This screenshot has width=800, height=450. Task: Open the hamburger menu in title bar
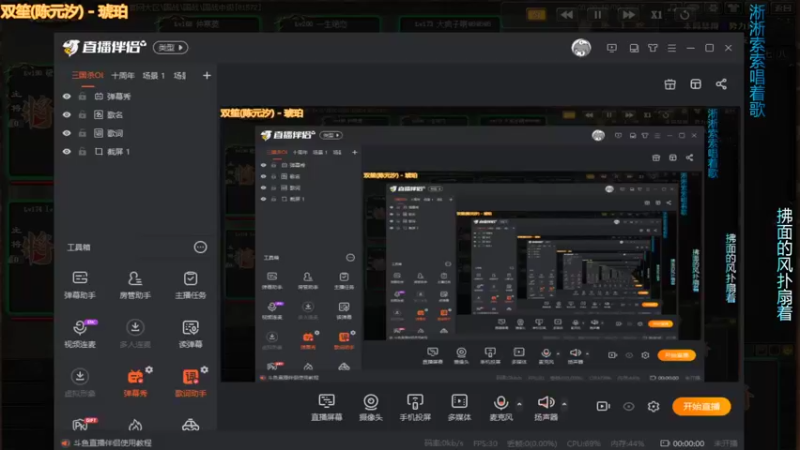coord(671,48)
